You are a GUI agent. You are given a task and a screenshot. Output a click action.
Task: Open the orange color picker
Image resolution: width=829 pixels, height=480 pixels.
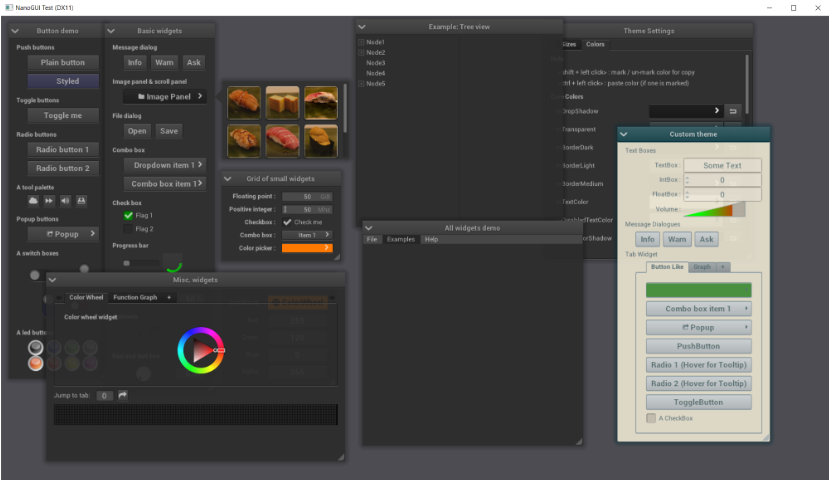(307, 248)
